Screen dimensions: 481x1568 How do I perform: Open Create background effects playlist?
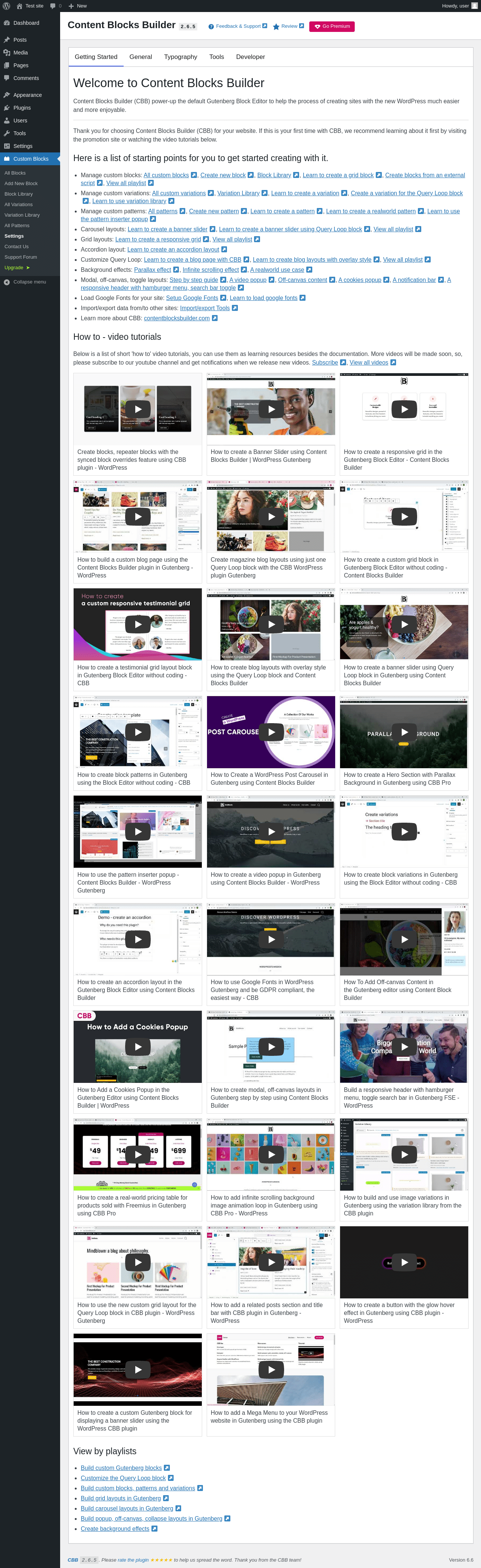[115, 1529]
